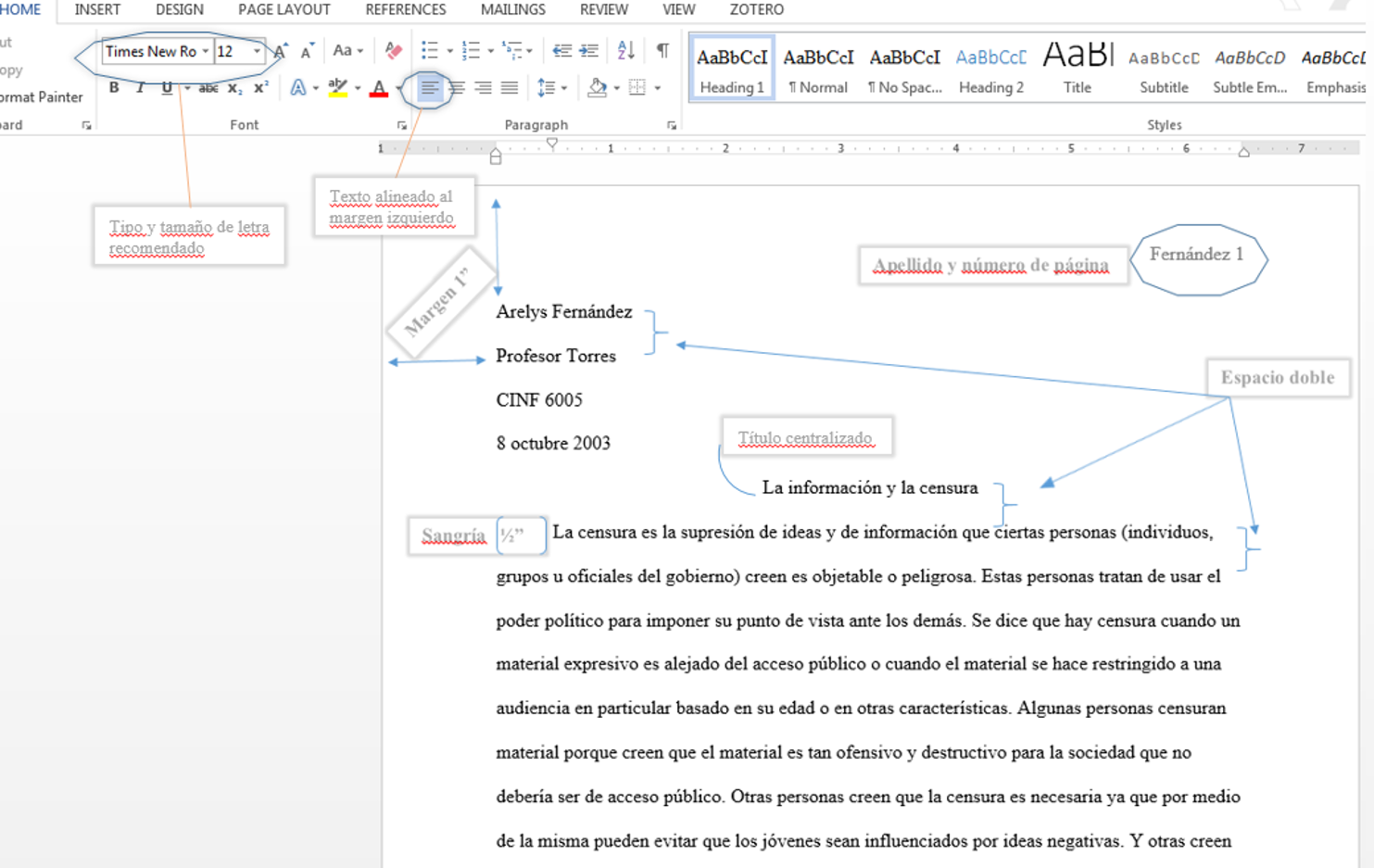Select the Format Painter tool
Screen dimensions: 1374x868
[x=42, y=96]
